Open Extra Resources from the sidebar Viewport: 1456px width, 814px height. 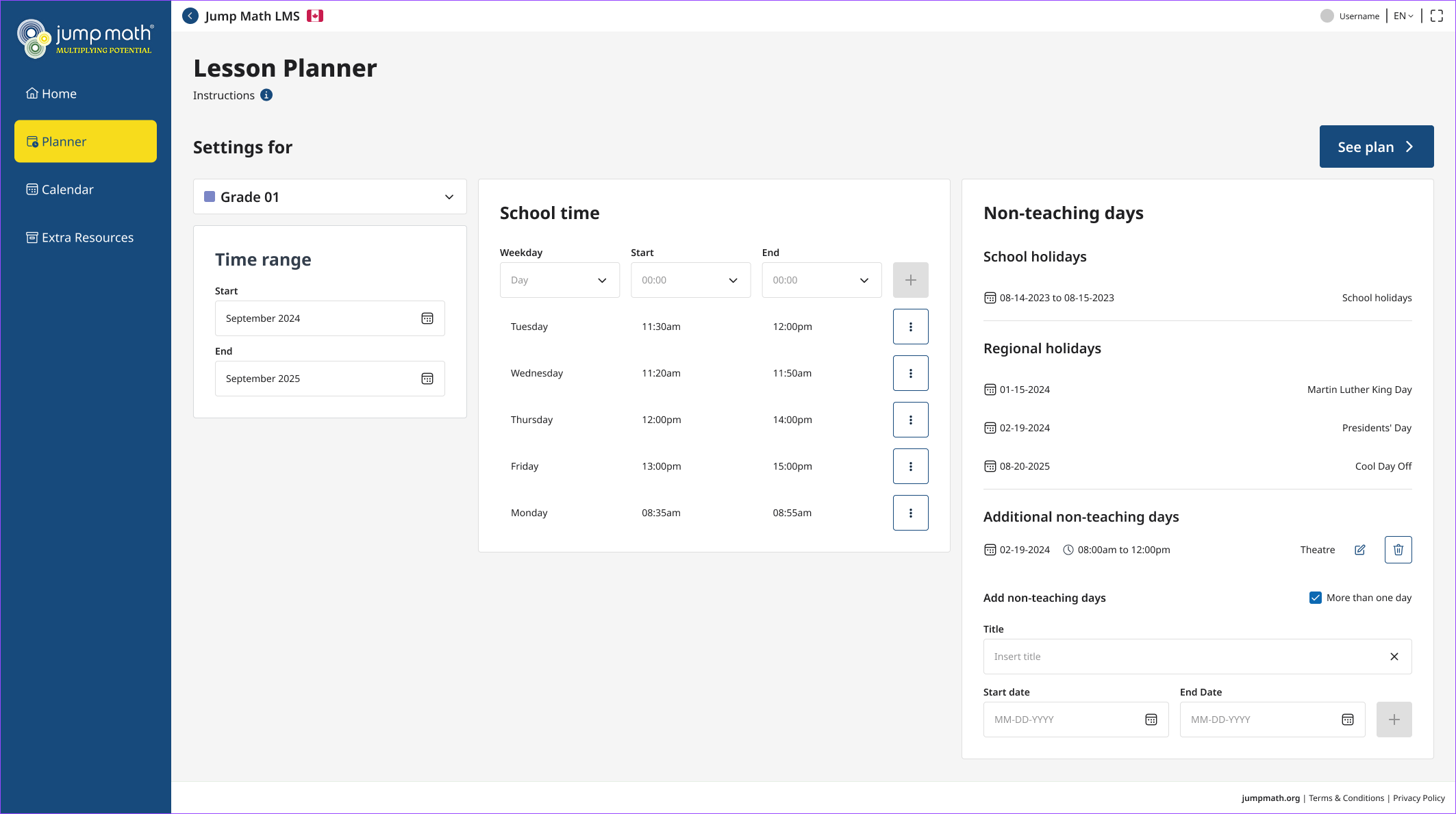pos(87,238)
